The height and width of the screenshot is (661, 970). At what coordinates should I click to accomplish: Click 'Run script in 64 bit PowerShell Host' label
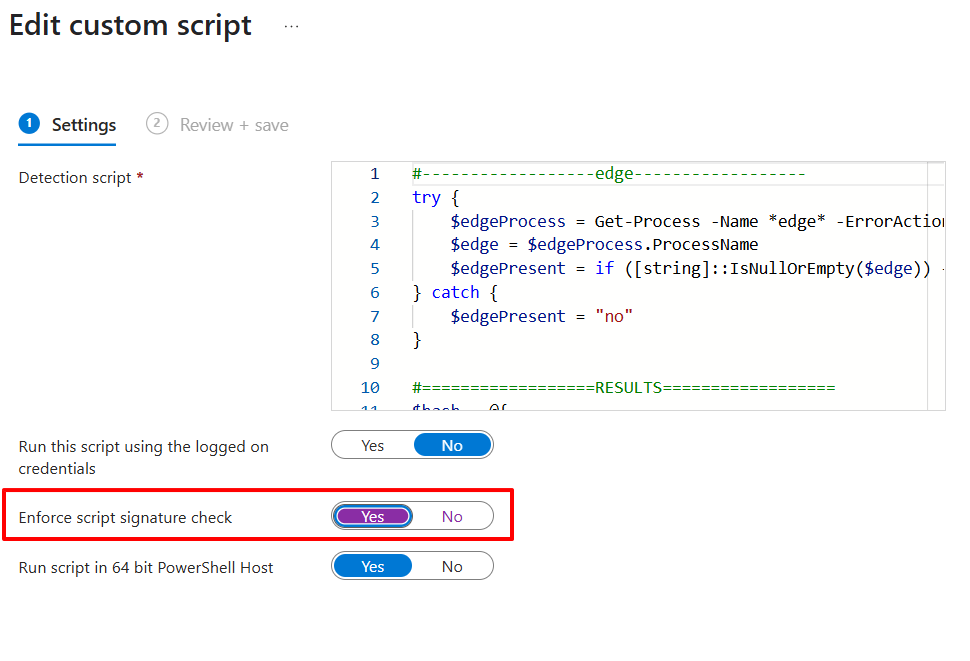pyautogui.click(x=145, y=568)
